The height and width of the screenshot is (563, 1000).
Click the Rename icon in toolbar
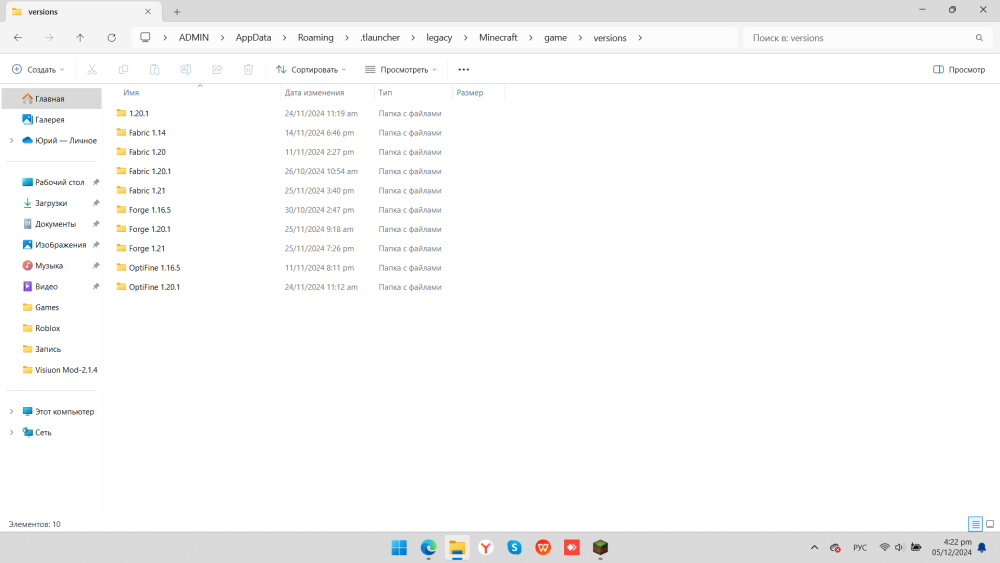pyautogui.click(x=186, y=69)
